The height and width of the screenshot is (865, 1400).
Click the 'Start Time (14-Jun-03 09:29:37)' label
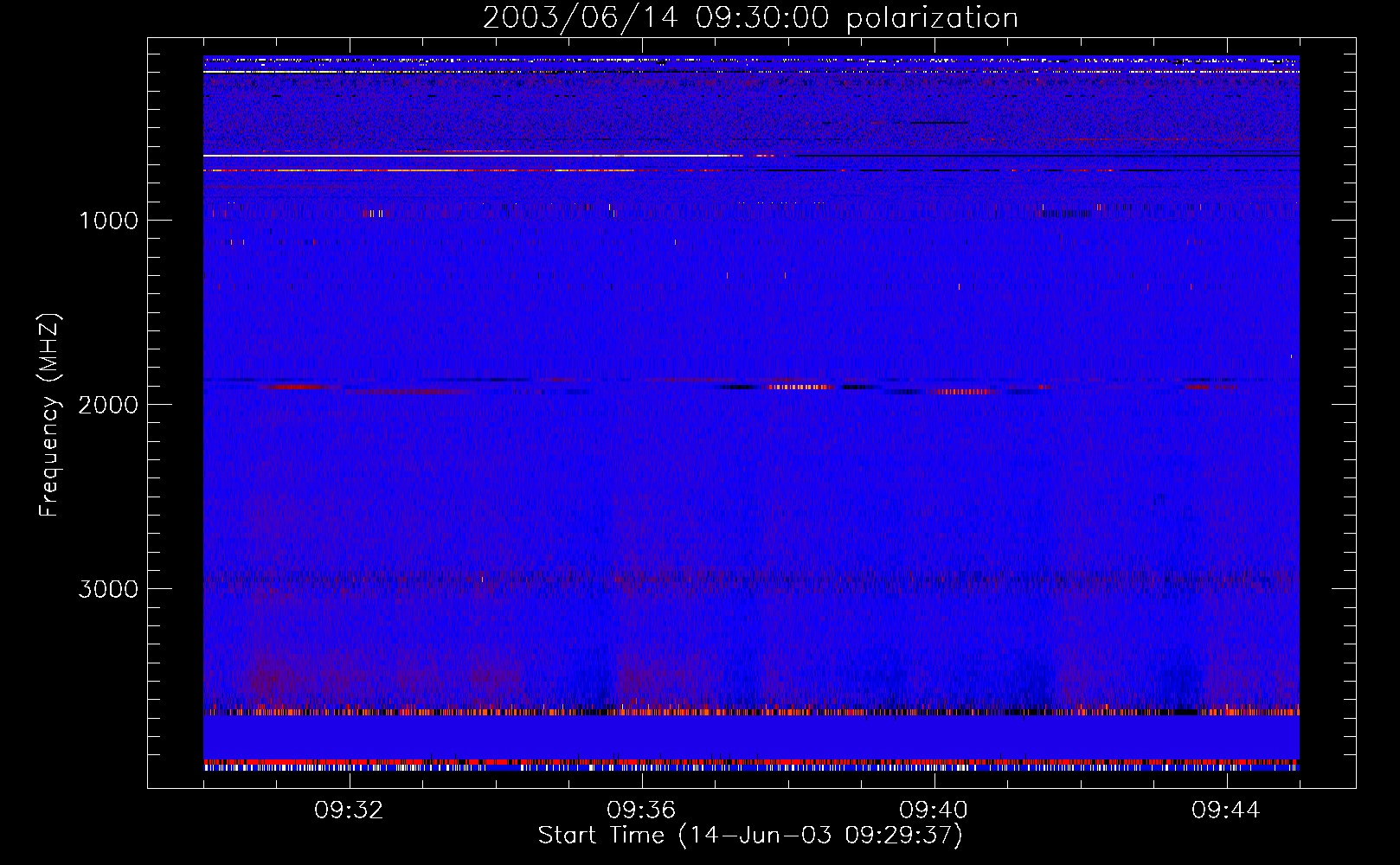[750, 836]
